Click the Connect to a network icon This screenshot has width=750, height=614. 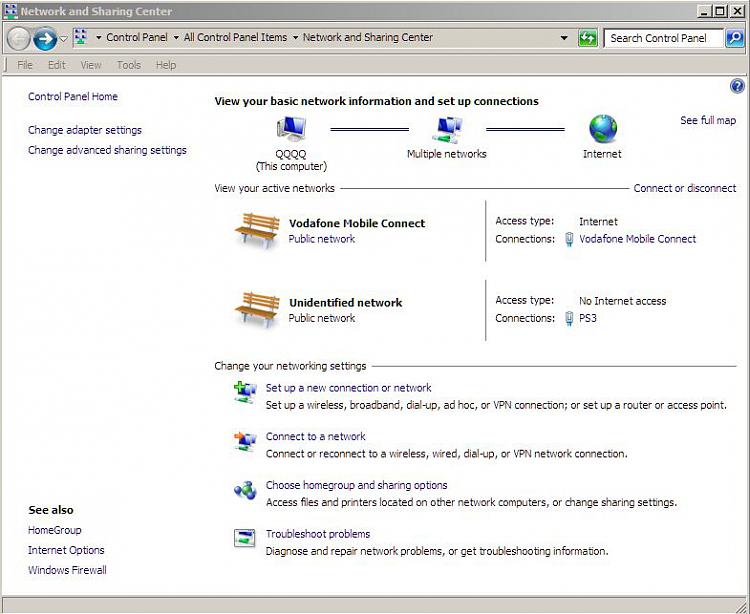tap(245, 441)
